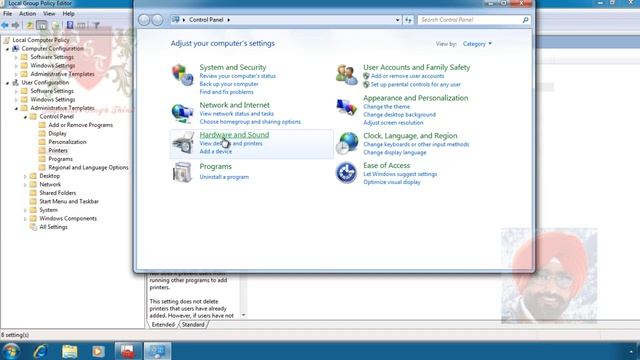The height and width of the screenshot is (360, 640).
Task: Collapse the Computer Configuration node
Action: pyautogui.click(x=7, y=49)
